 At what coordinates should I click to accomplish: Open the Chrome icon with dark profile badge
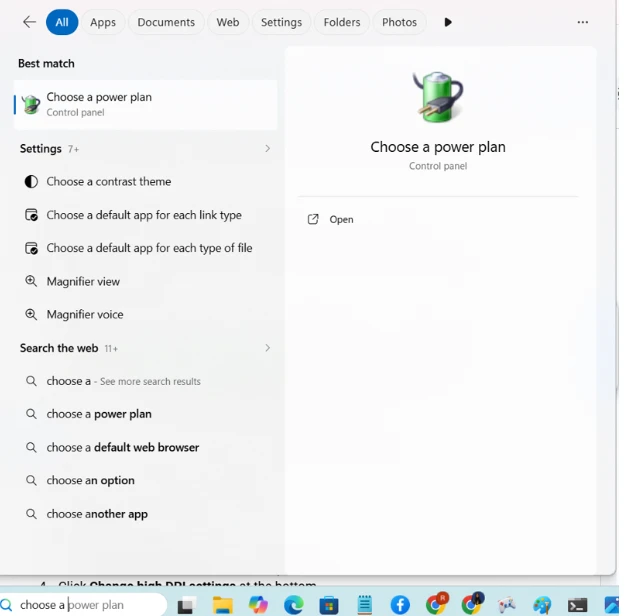point(472,604)
